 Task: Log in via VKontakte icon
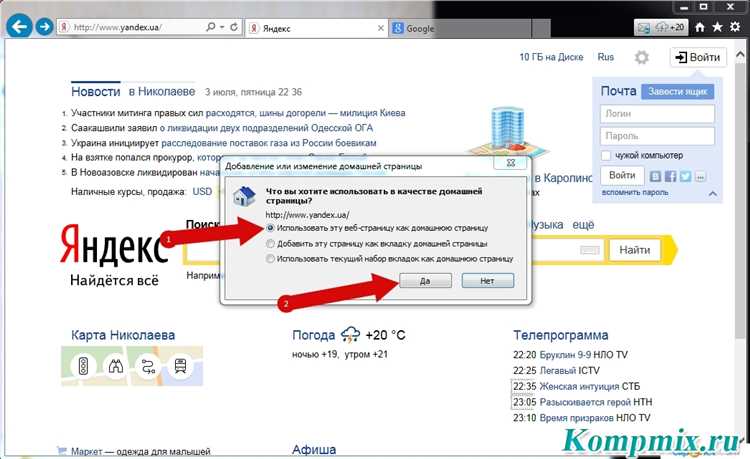tap(655, 176)
